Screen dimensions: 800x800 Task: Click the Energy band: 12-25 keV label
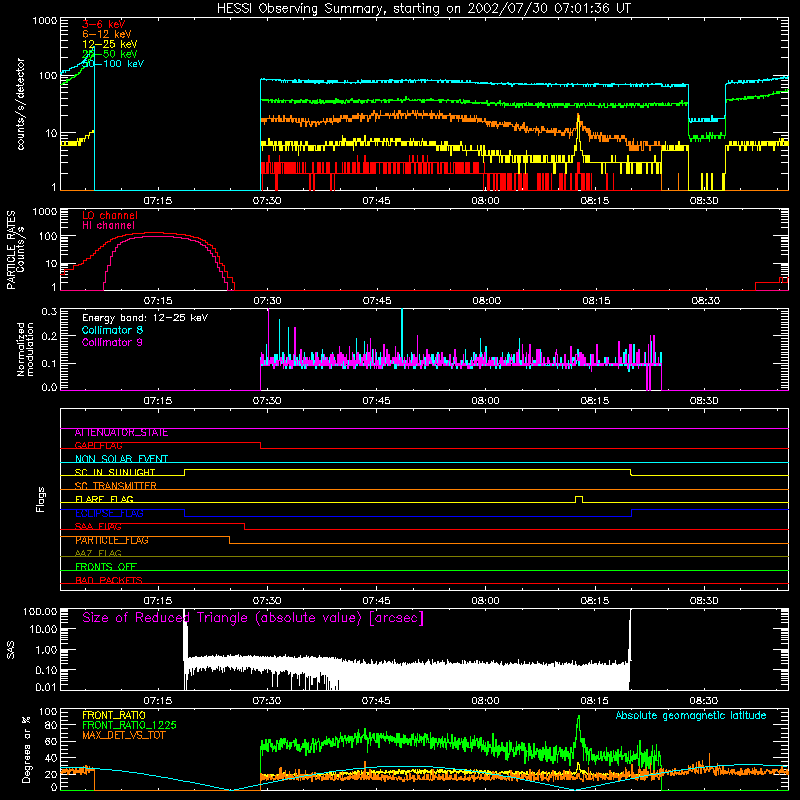pyautogui.click(x=145, y=318)
